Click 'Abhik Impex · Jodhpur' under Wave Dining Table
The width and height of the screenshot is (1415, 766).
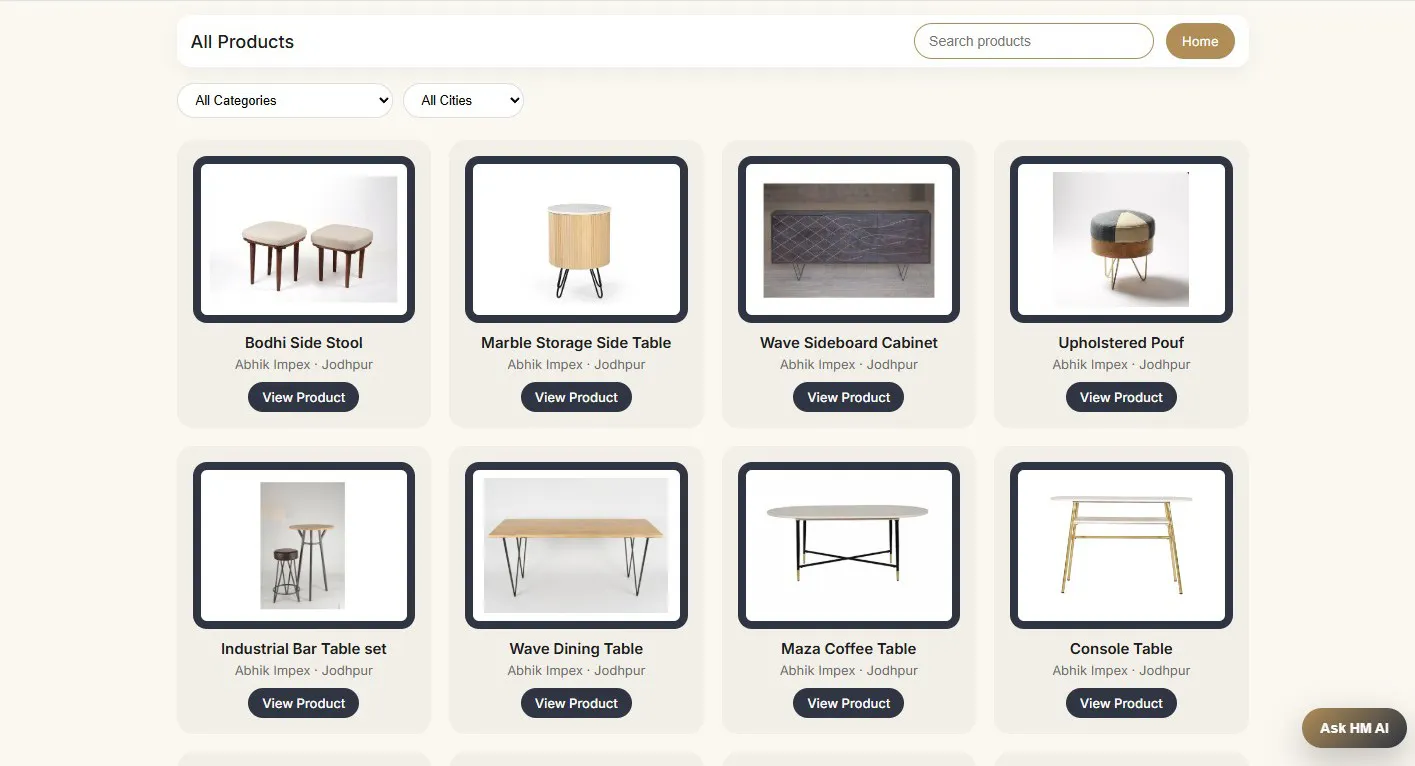tap(576, 671)
